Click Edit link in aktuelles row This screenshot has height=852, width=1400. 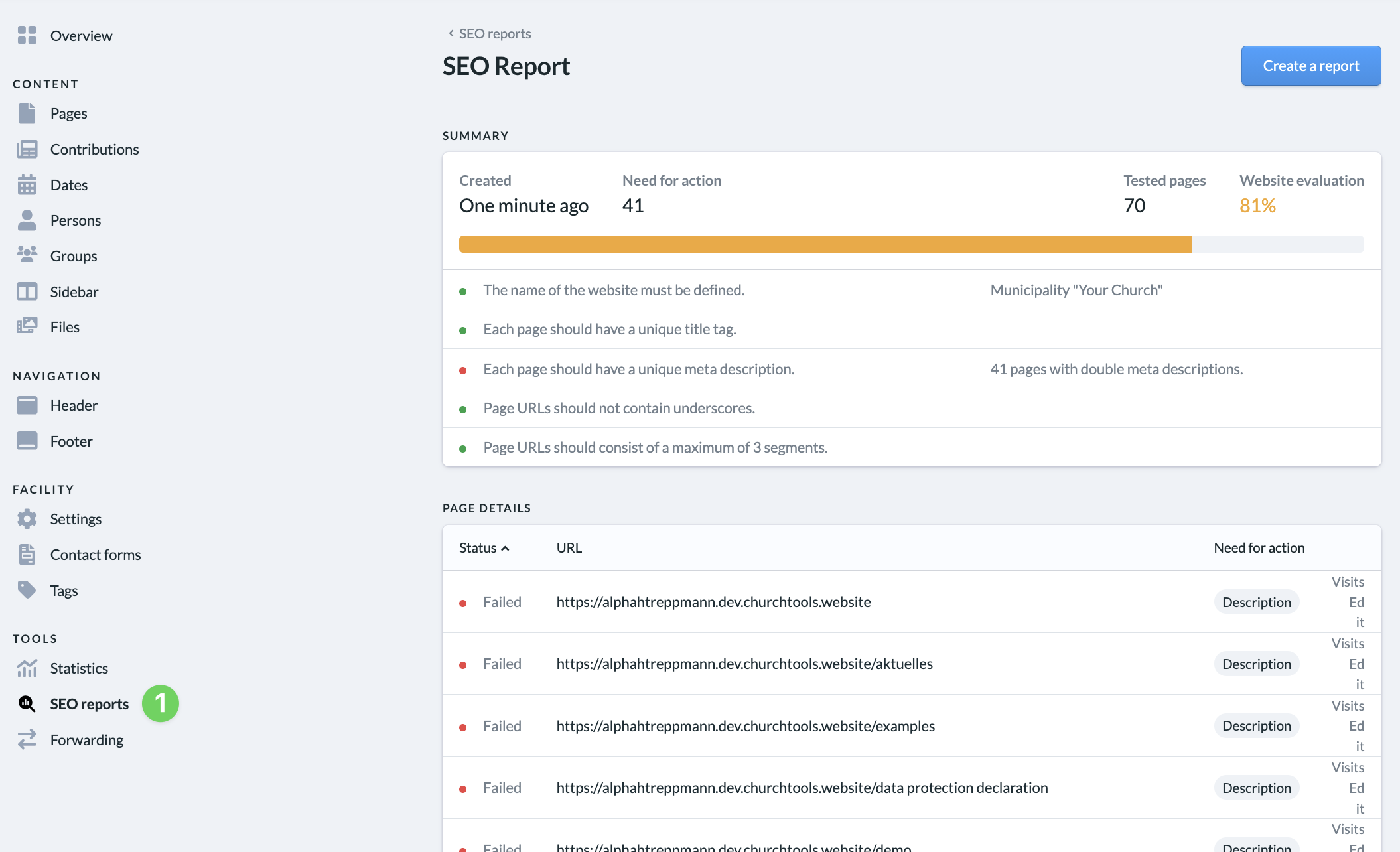coord(1356,674)
